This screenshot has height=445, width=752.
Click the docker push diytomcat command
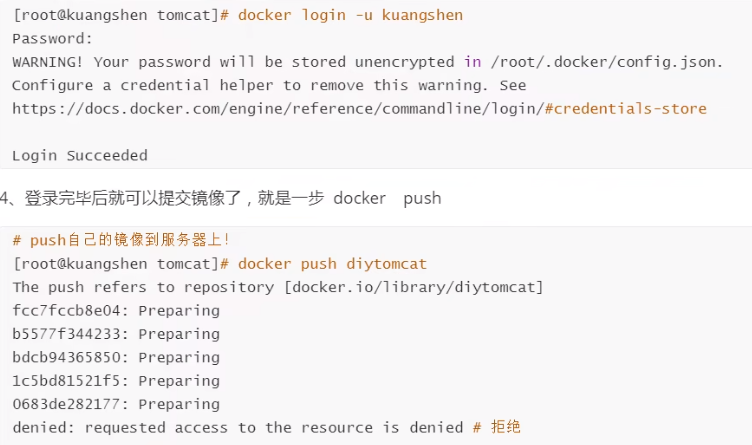(x=332, y=264)
